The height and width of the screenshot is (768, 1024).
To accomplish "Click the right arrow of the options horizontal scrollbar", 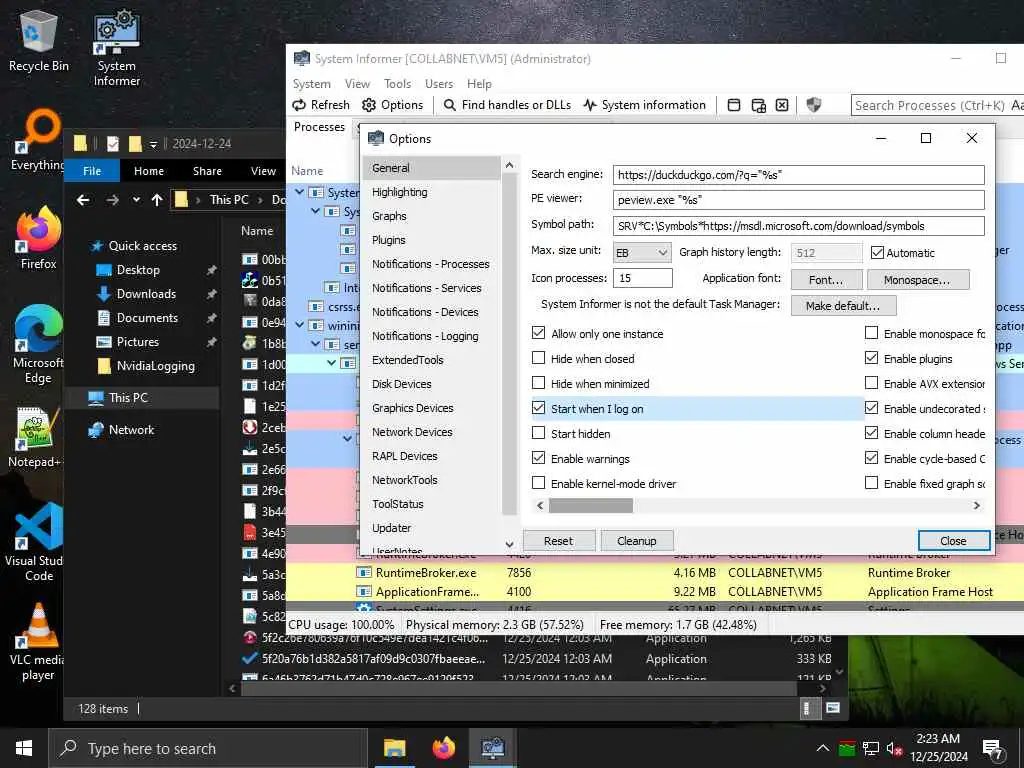I will (x=977, y=505).
